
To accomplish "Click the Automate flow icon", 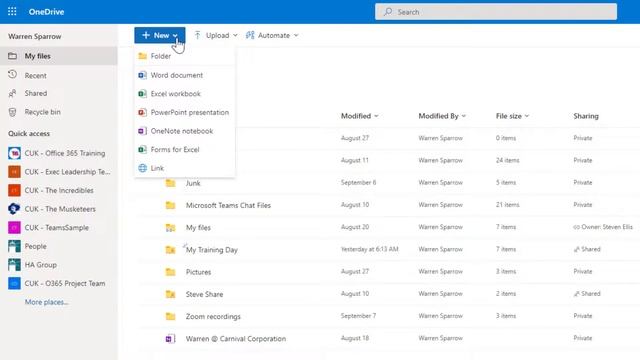I will 250,35.
